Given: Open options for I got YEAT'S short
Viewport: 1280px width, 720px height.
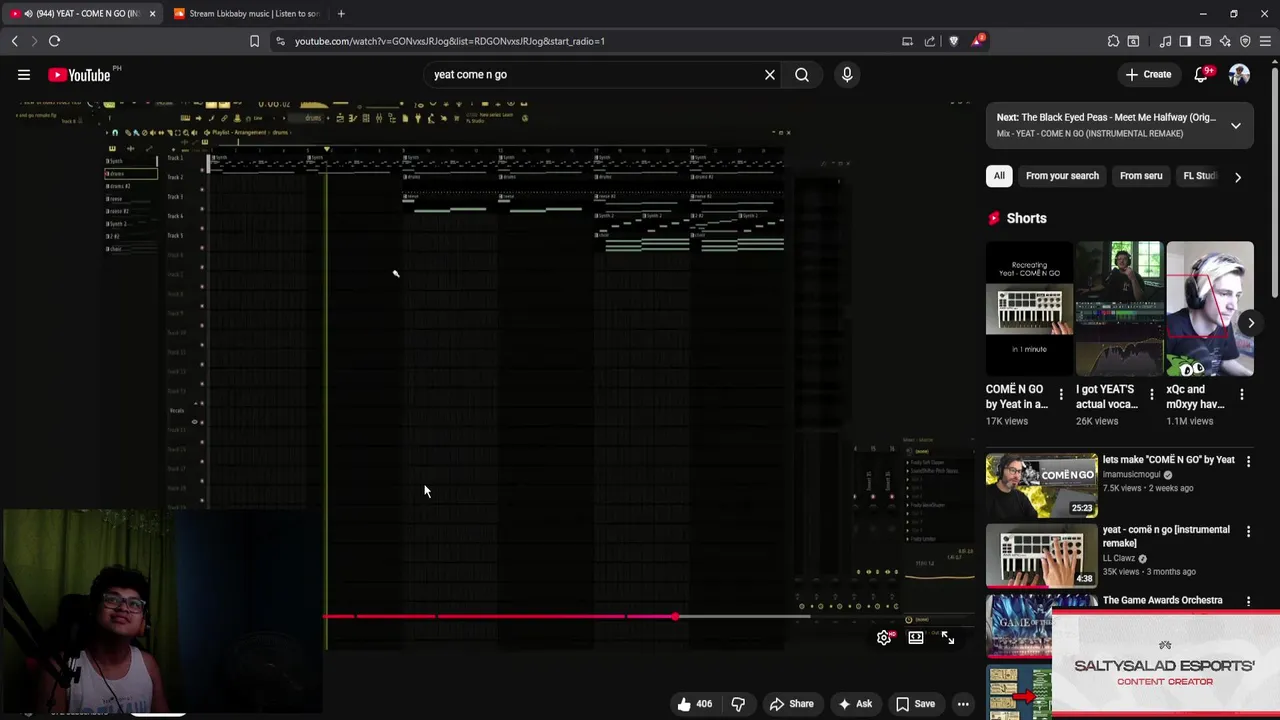Looking at the screenshot, I should pos(1151,395).
